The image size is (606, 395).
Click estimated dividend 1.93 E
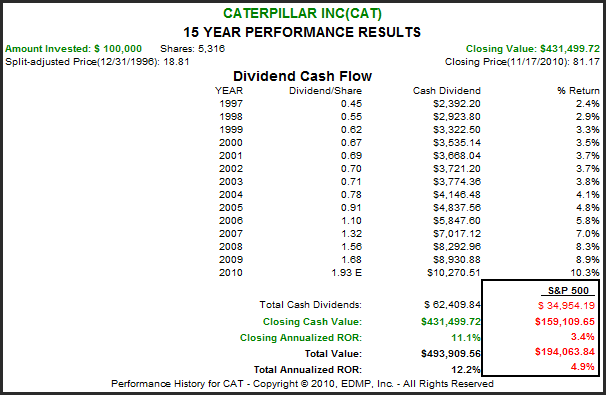346,272
